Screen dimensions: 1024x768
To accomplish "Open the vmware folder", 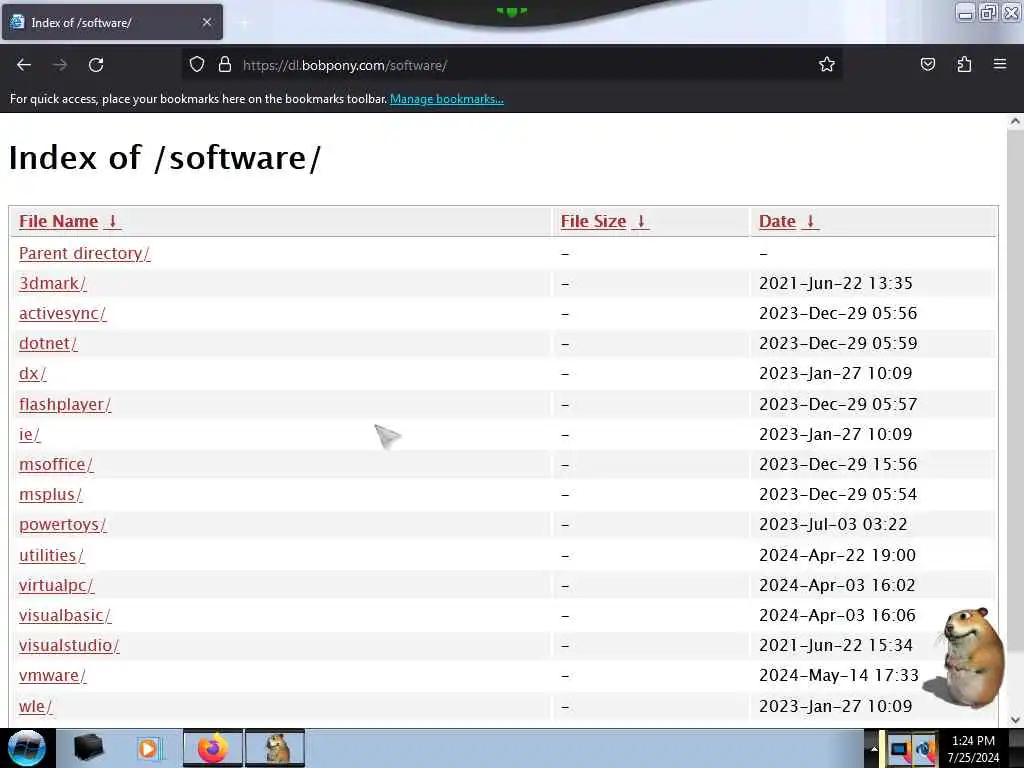I will 52,675.
